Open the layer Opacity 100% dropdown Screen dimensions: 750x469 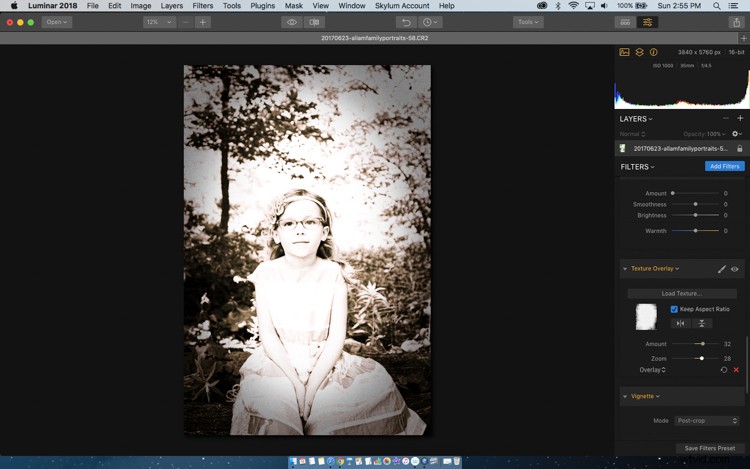coord(704,134)
